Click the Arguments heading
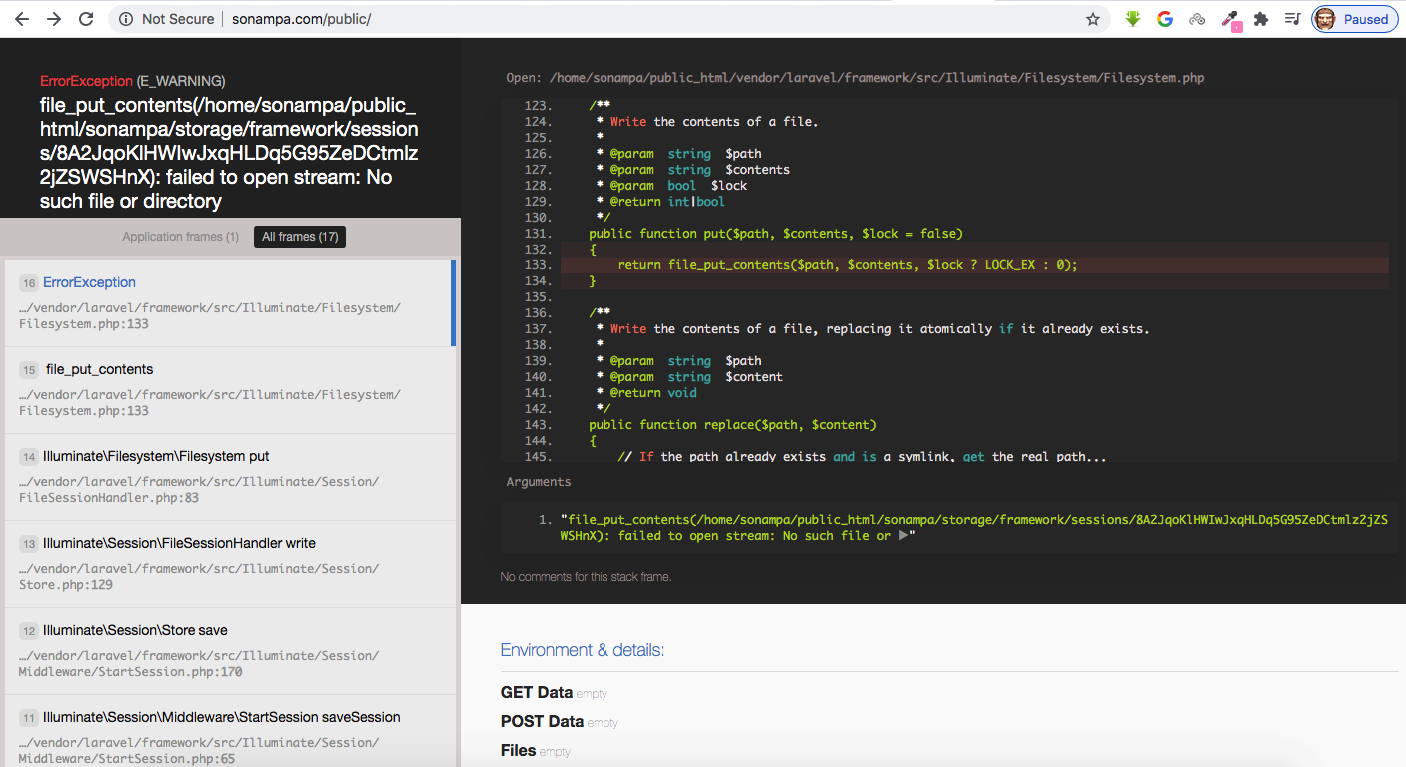 pos(539,482)
